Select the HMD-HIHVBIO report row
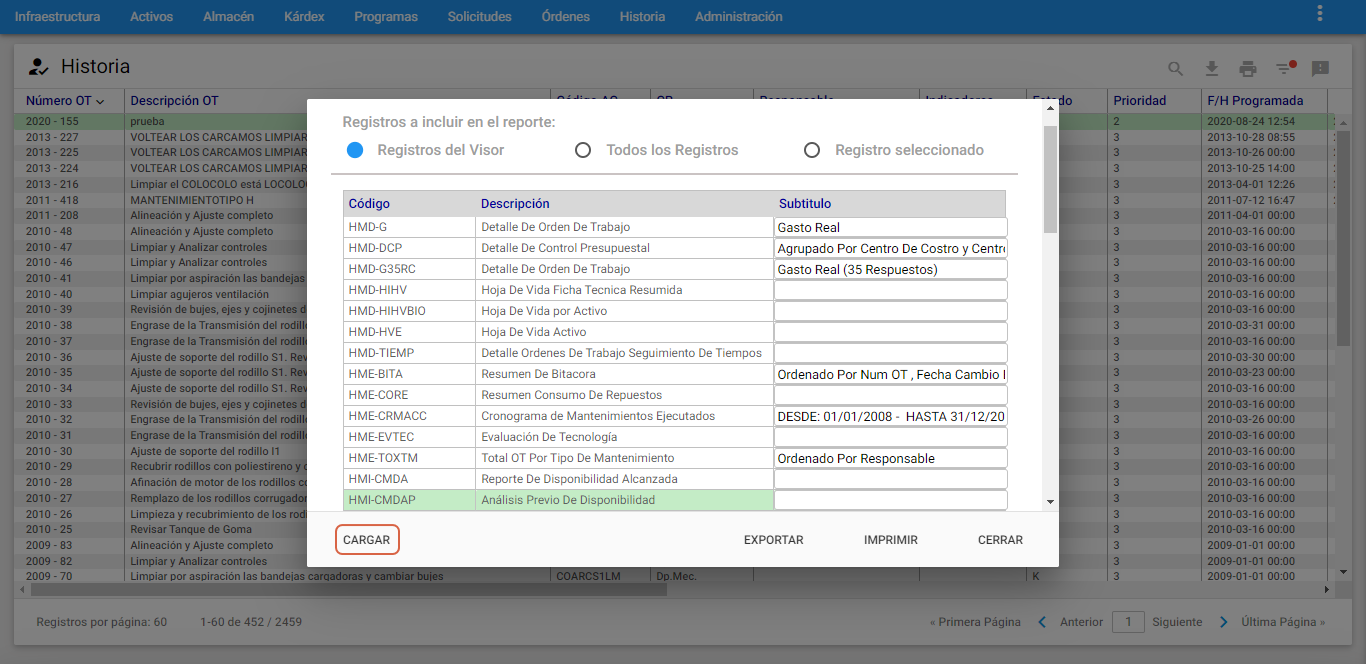Image resolution: width=1366 pixels, height=664 pixels. point(675,311)
